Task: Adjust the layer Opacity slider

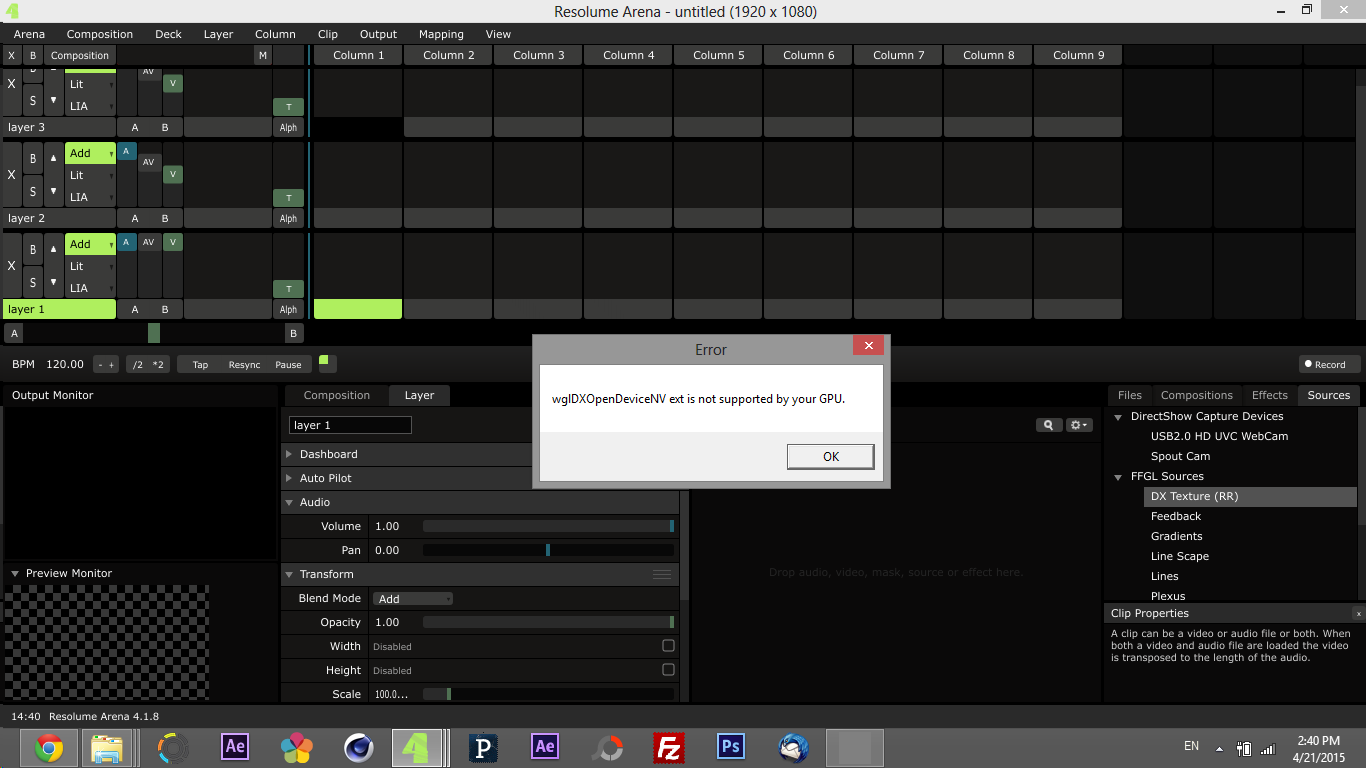Action: pos(548,622)
